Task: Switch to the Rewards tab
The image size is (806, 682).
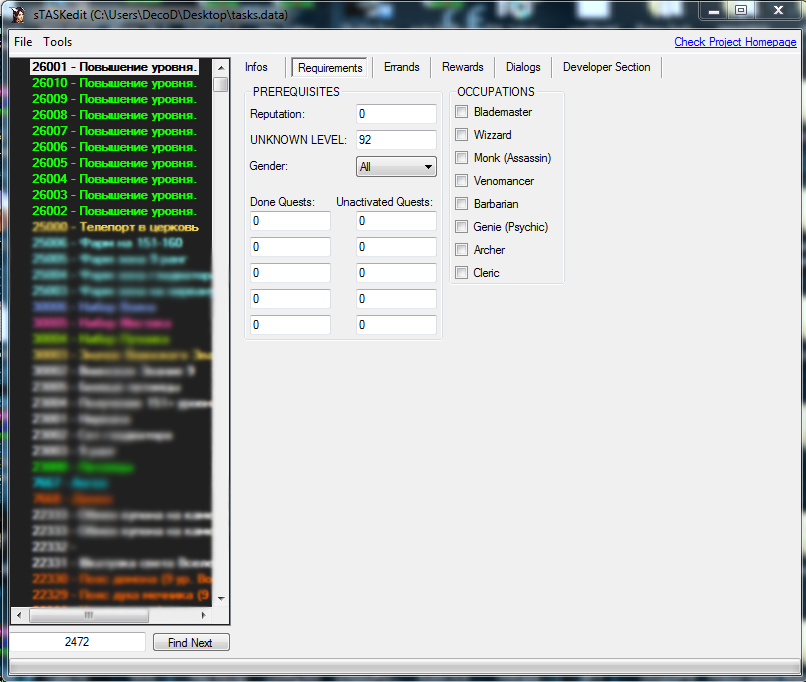Action: pos(462,67)
